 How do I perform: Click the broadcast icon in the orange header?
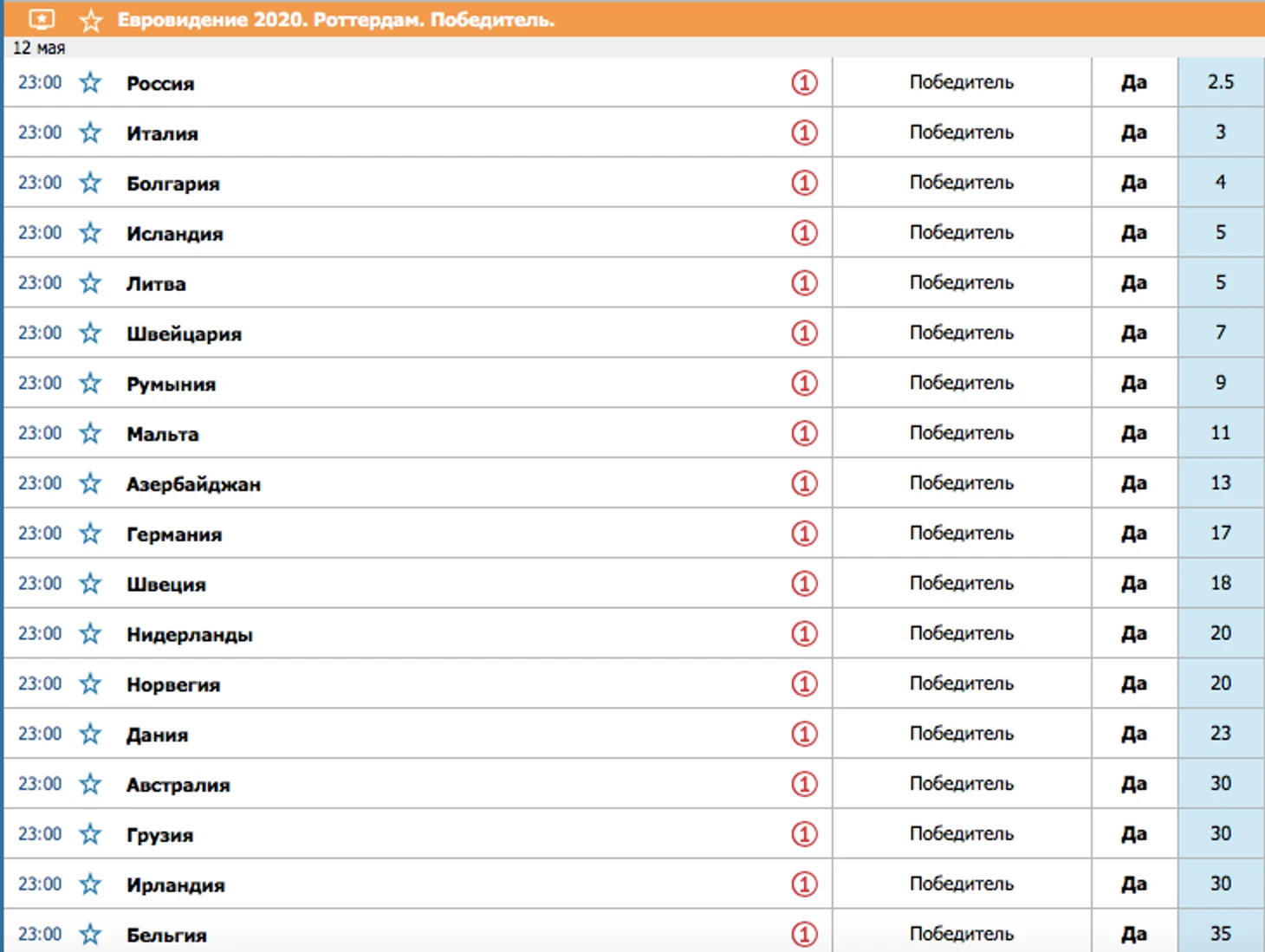42,19
